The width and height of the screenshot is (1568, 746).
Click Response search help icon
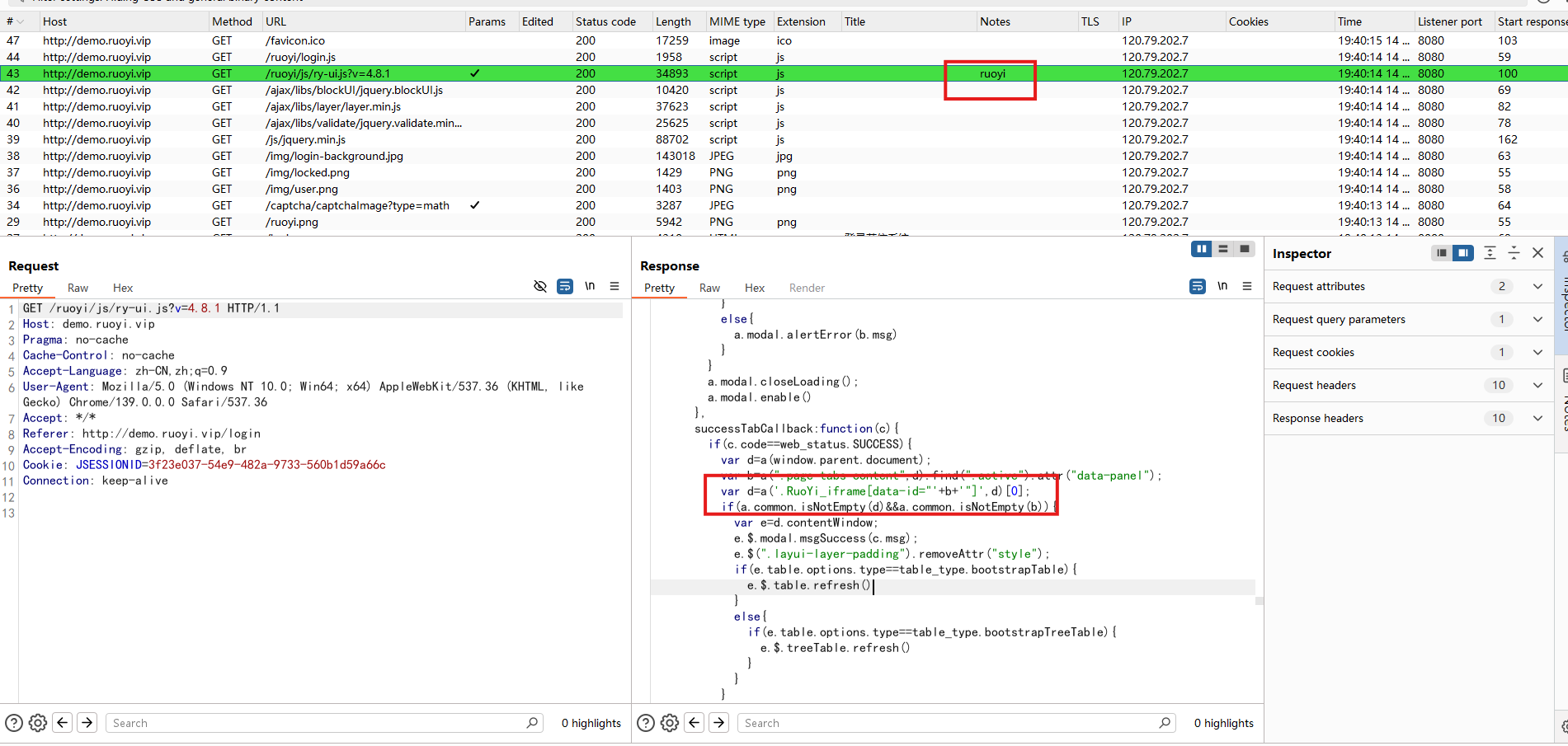[647, 723]
